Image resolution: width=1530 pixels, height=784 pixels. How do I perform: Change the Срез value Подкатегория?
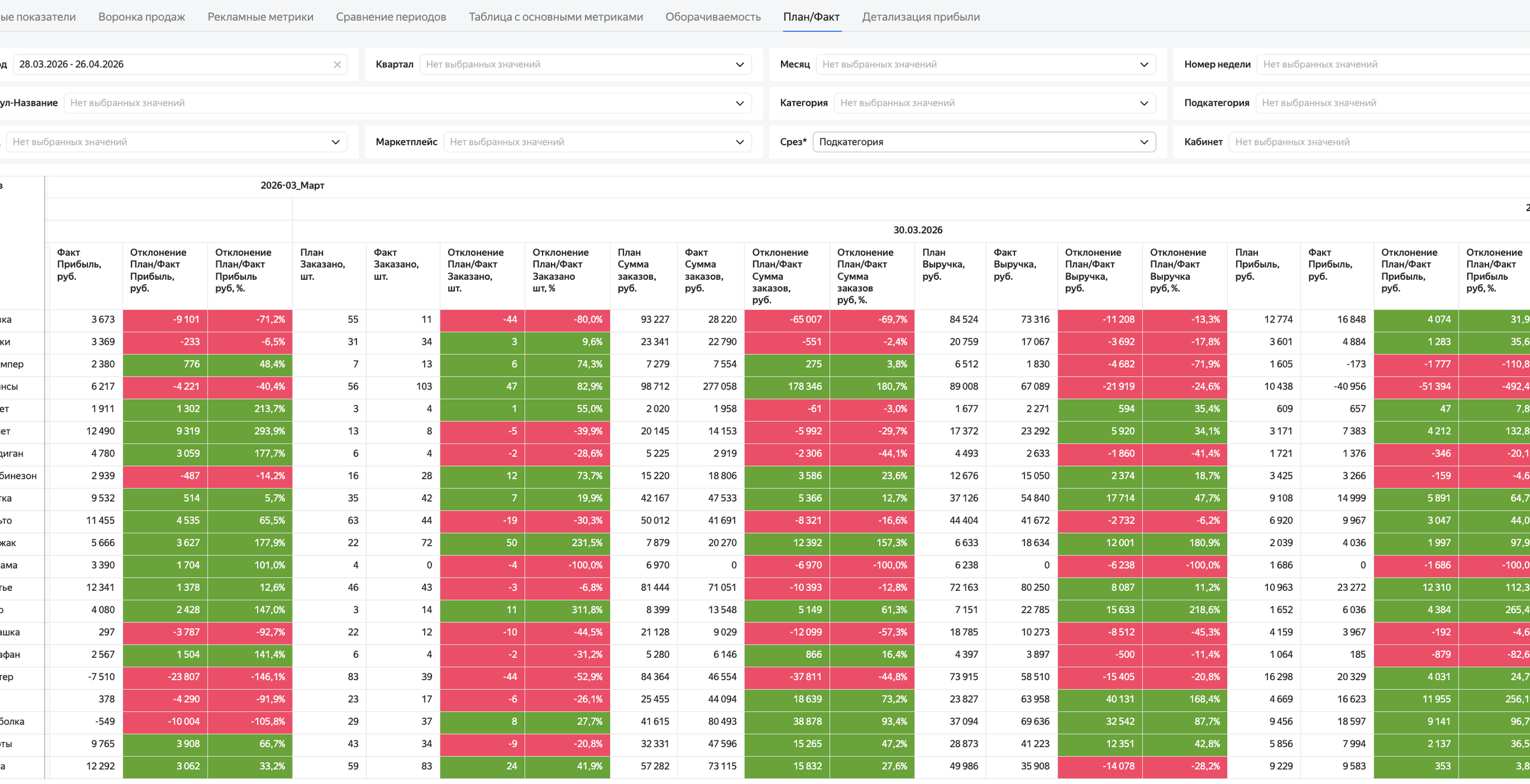pos(984,142)
